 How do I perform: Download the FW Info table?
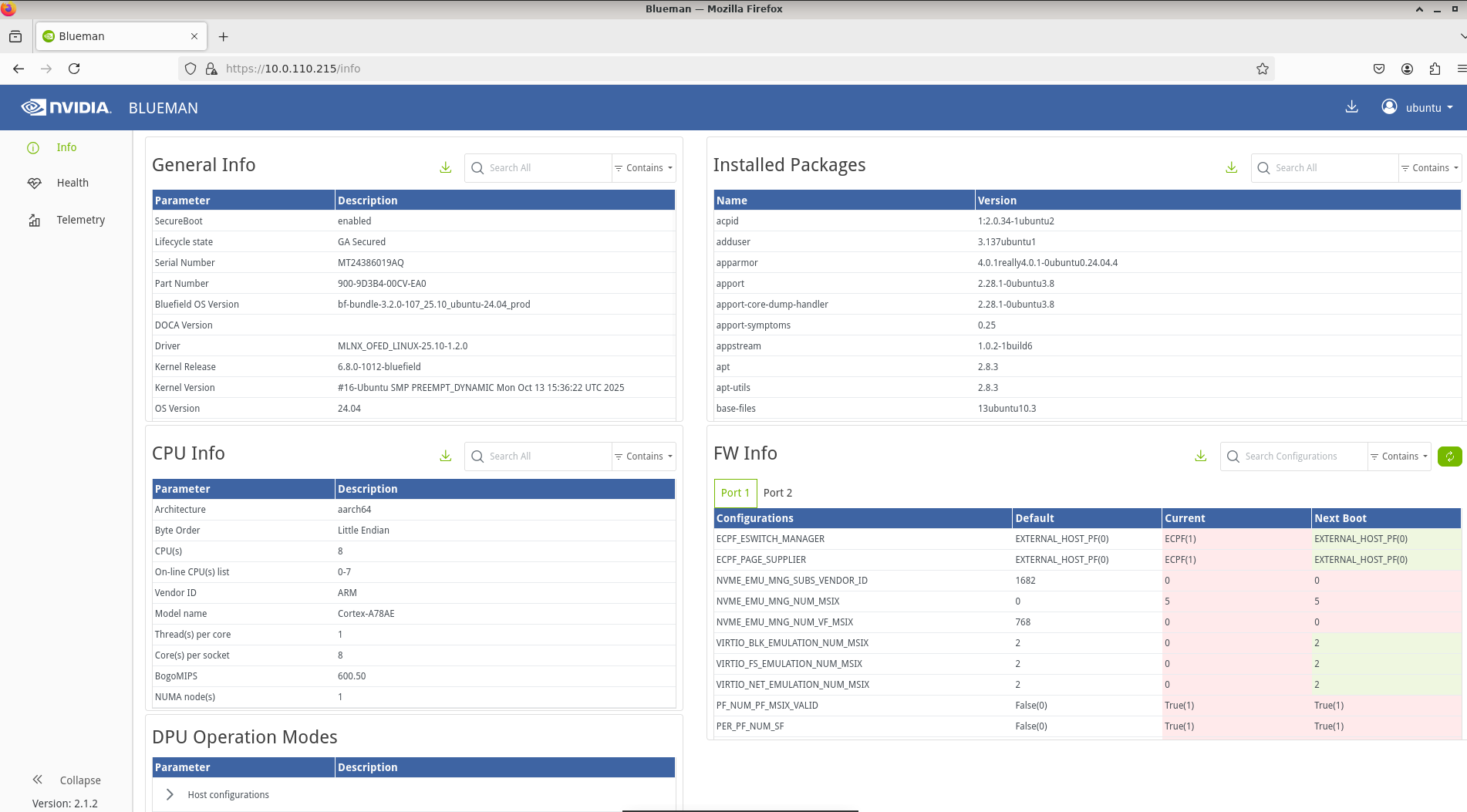tap(1201, 456)
